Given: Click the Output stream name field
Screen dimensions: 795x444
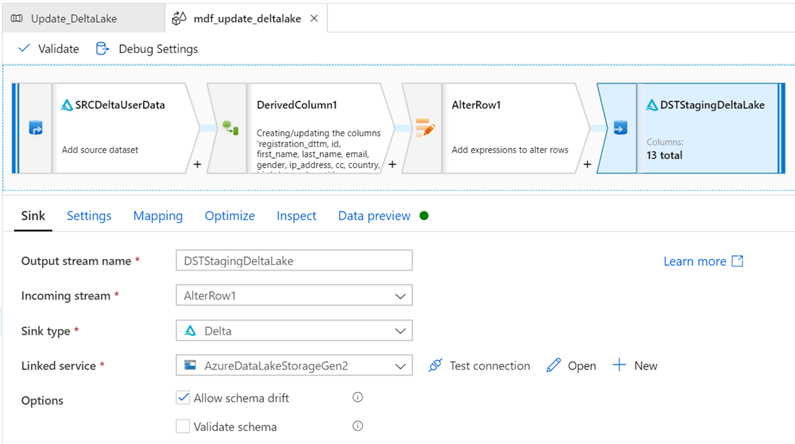Looking at the screenshot, I should tap(293, 261).
